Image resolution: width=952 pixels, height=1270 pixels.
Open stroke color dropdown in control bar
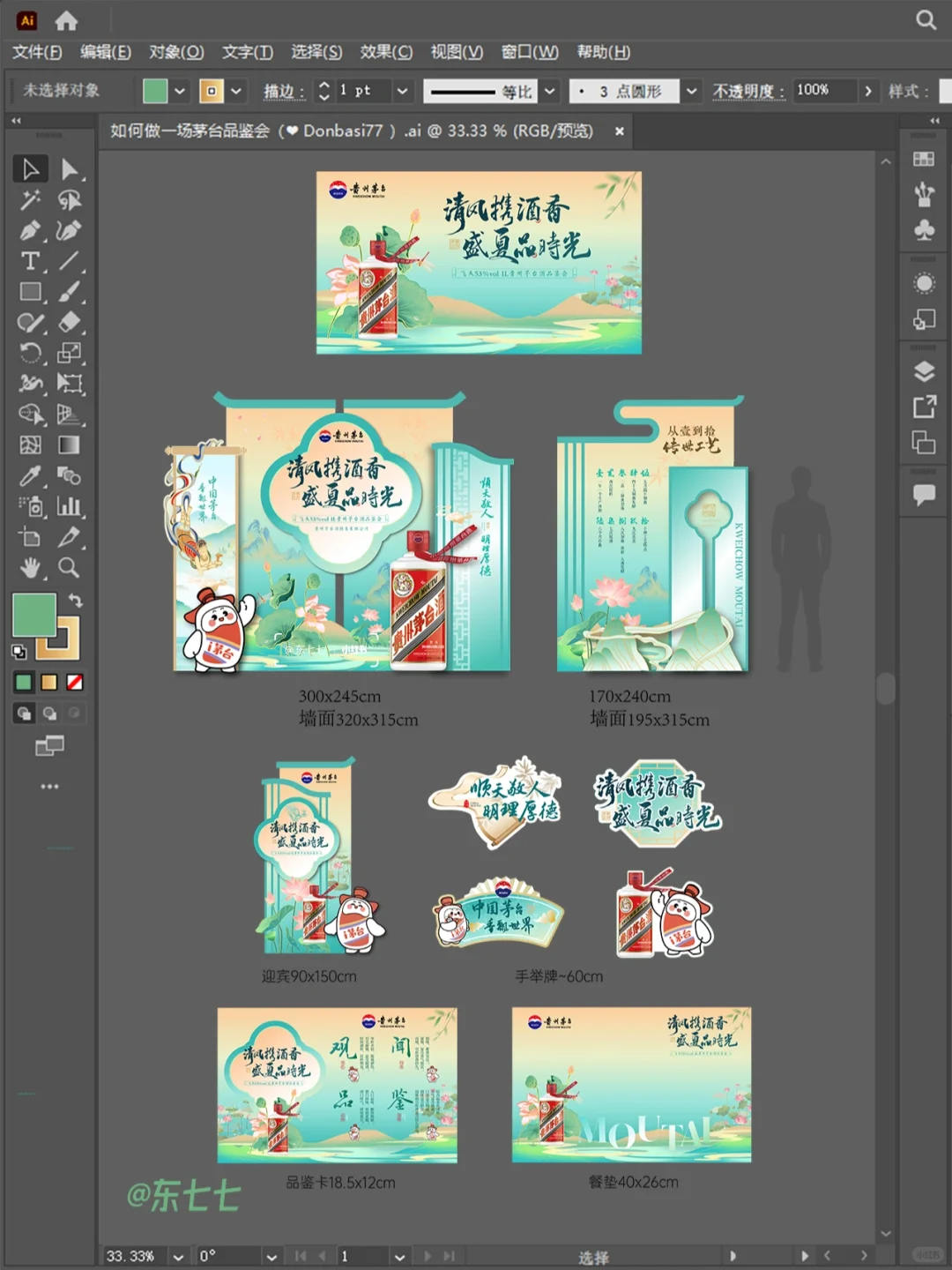point(236,91)
